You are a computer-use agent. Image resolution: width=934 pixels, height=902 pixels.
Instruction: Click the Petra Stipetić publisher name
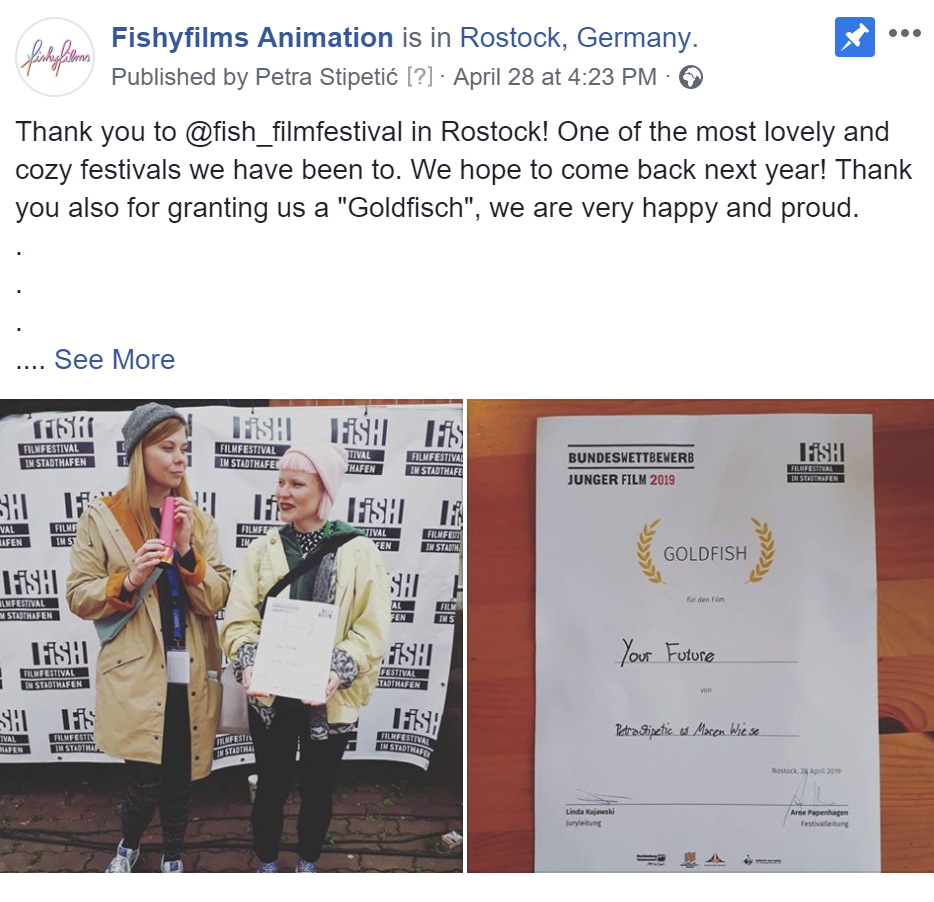(326, 77)
